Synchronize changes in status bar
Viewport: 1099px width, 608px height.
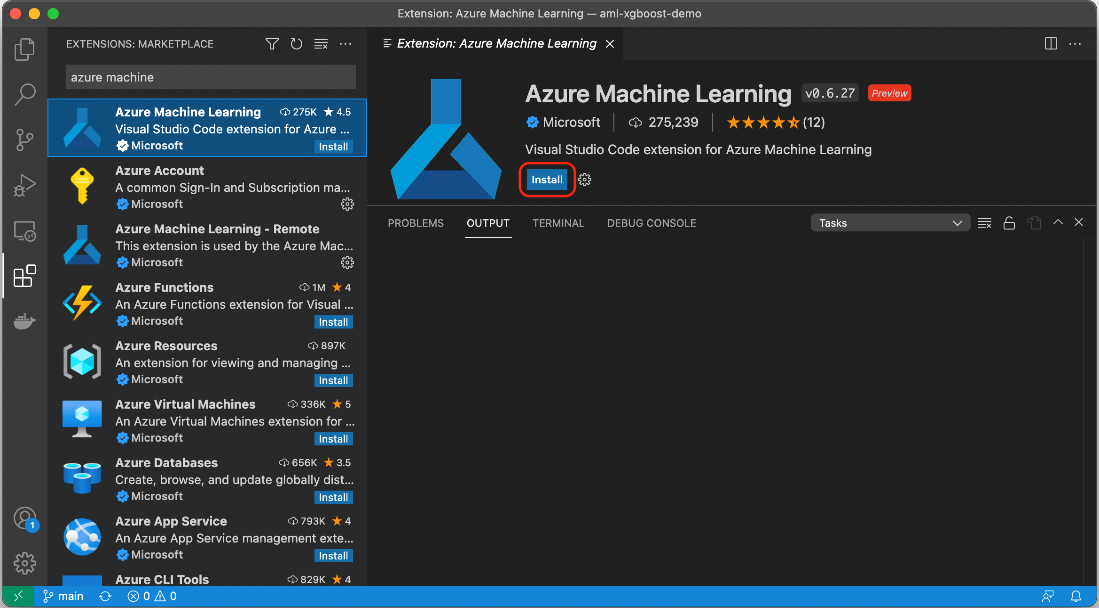(105, 597)
